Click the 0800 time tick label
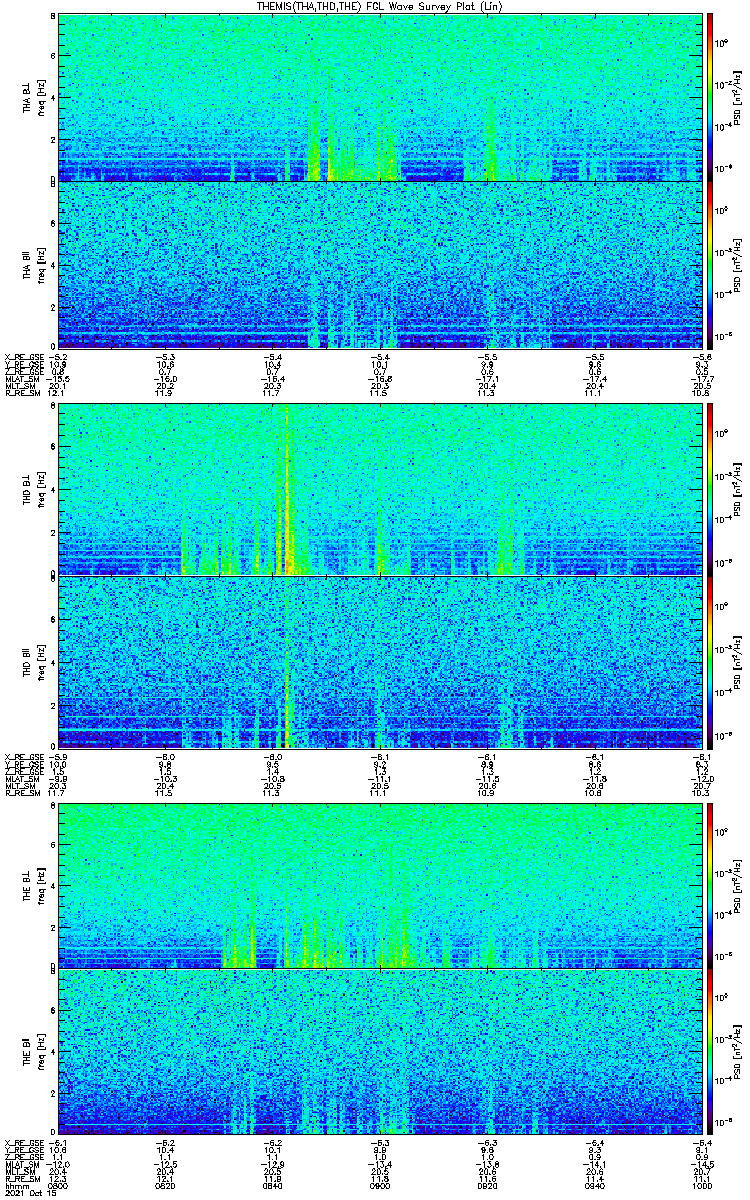Image resolution: width=750 pixels, height=1200 pixels. pos(59,1186)
